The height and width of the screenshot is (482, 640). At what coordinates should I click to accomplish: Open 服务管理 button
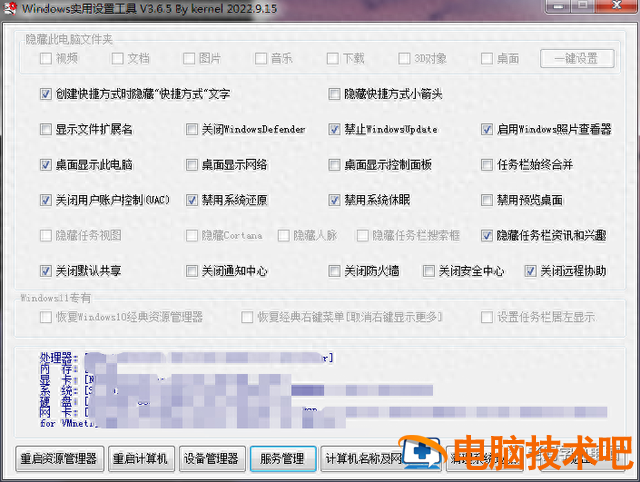283,459
